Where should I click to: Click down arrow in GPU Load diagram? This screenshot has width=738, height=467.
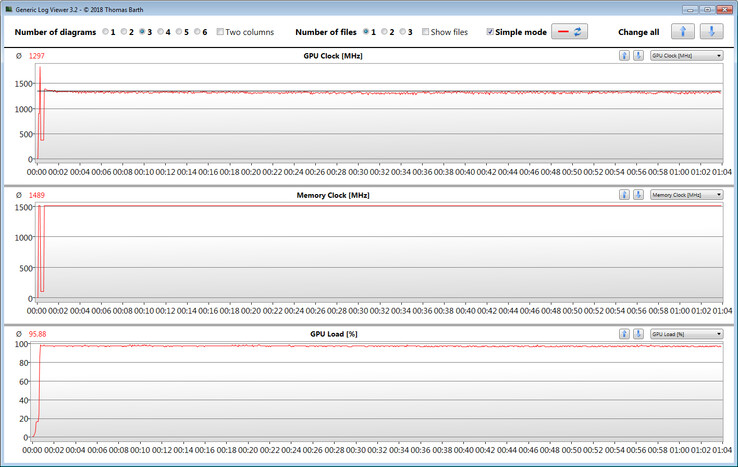click(x=638, y=334)
